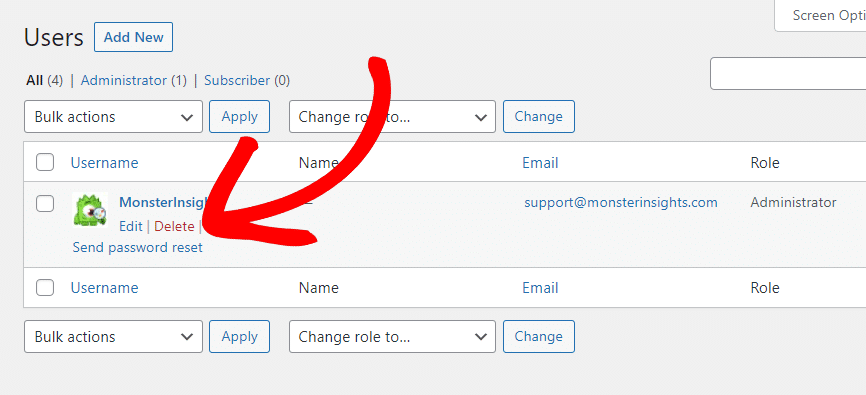Open the top Bulk actions dropdown

pos(113,117)
